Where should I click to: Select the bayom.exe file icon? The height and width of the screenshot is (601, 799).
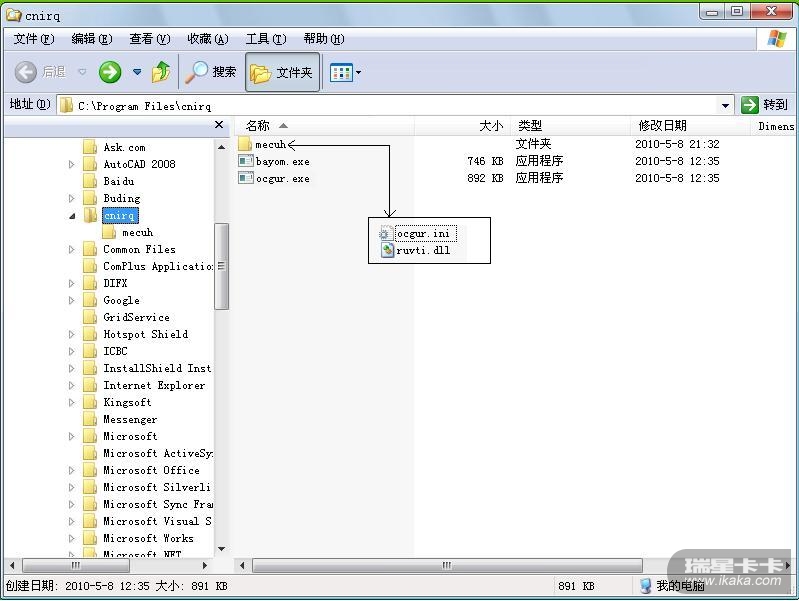click(246, 161)
